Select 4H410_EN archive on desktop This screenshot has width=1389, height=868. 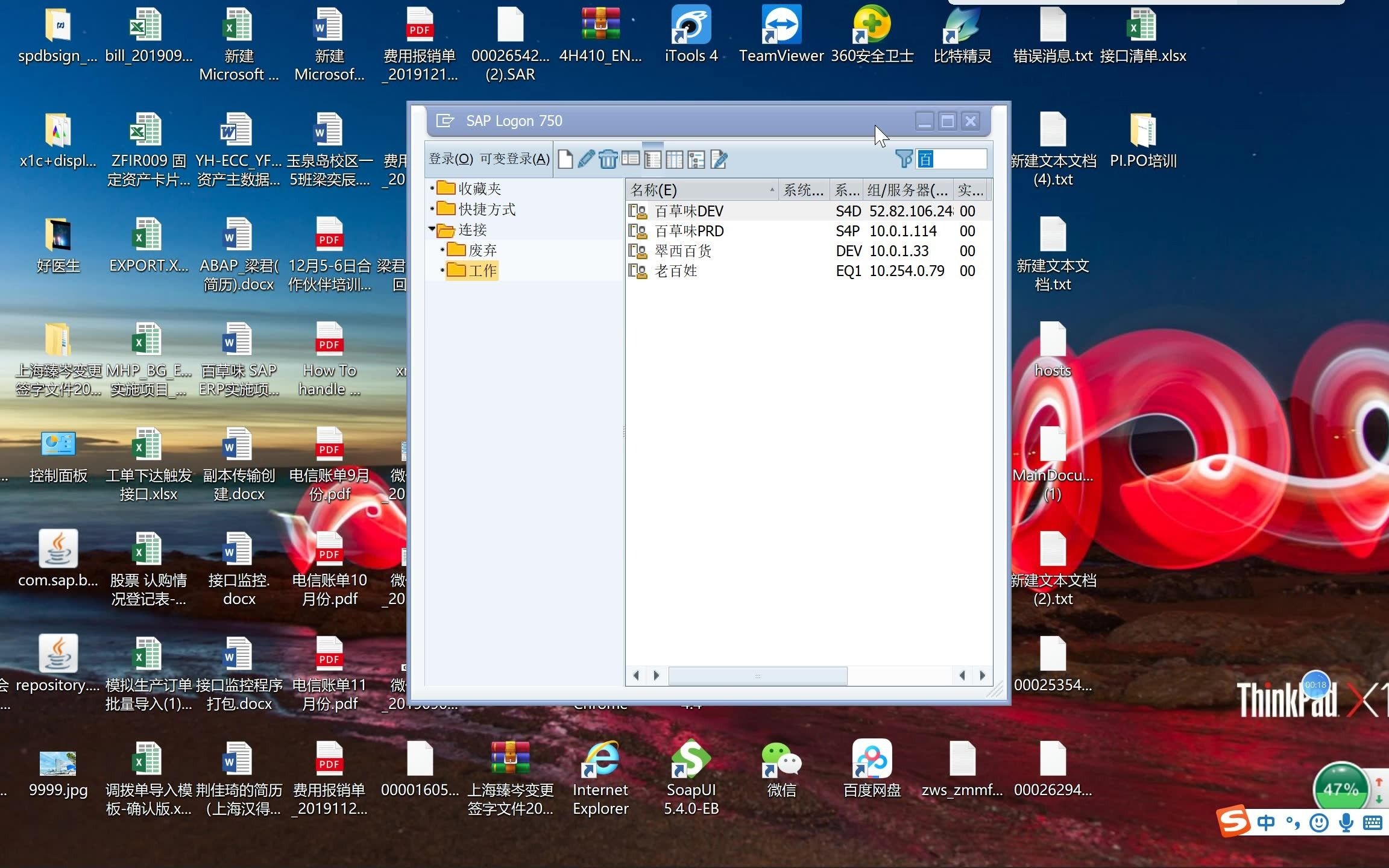tap(600, 35)
